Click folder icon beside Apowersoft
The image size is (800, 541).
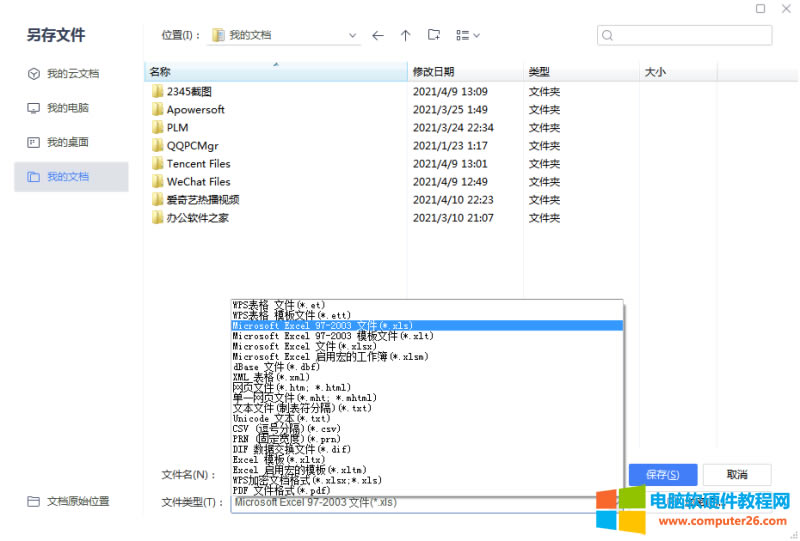pos(158,110)
